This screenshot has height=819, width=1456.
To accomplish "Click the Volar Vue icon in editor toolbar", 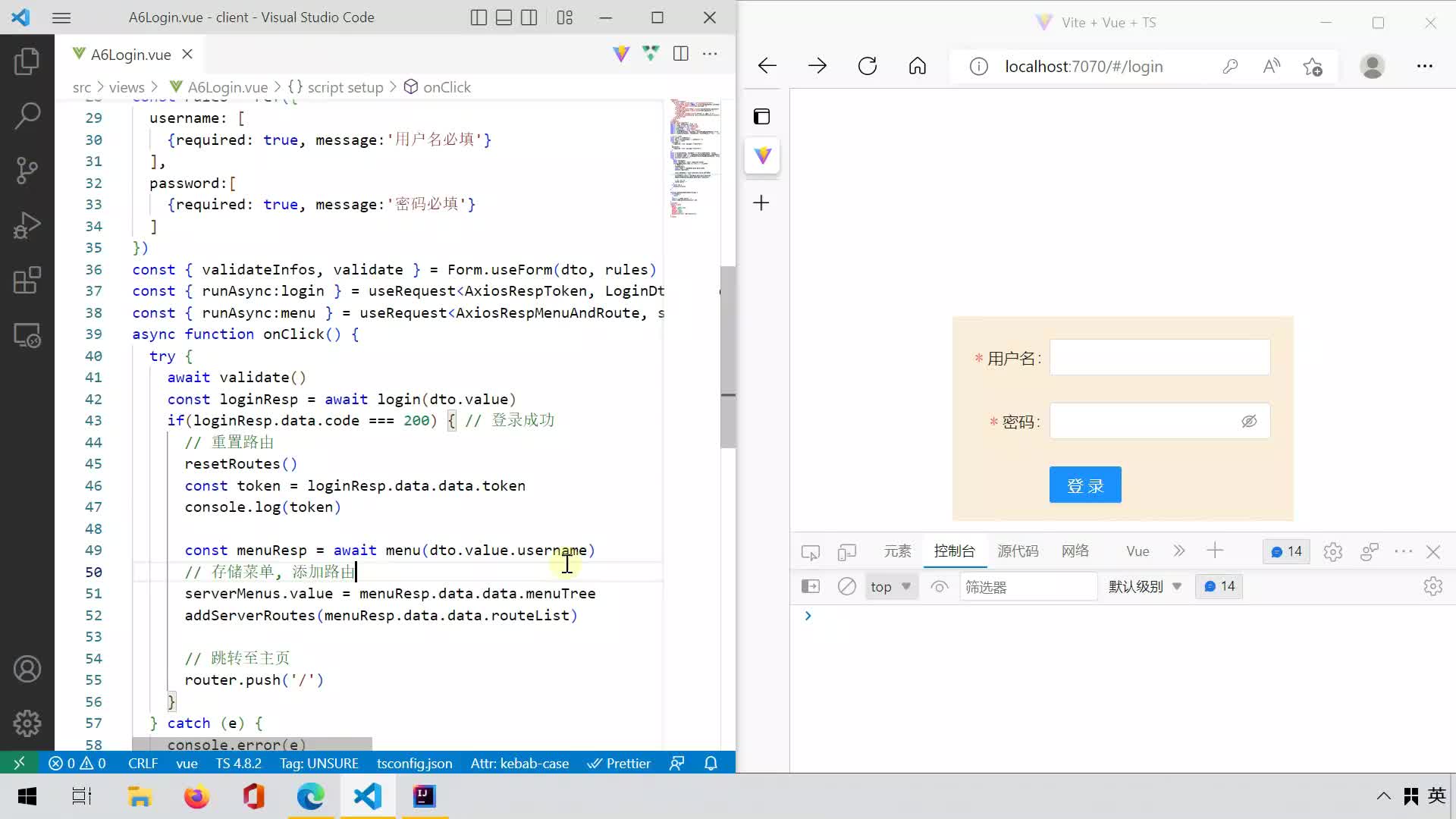I will coord(621,53).
